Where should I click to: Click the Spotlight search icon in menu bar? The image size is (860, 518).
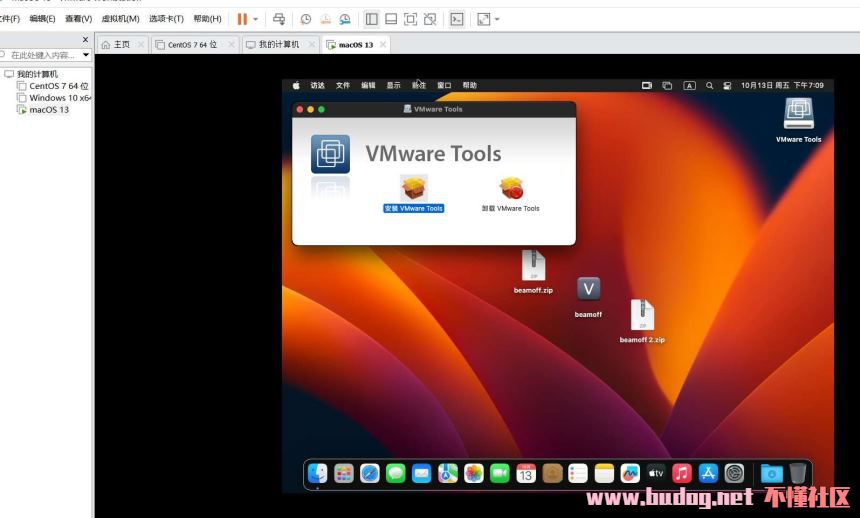pyautogui.click(x=709, y=86)
